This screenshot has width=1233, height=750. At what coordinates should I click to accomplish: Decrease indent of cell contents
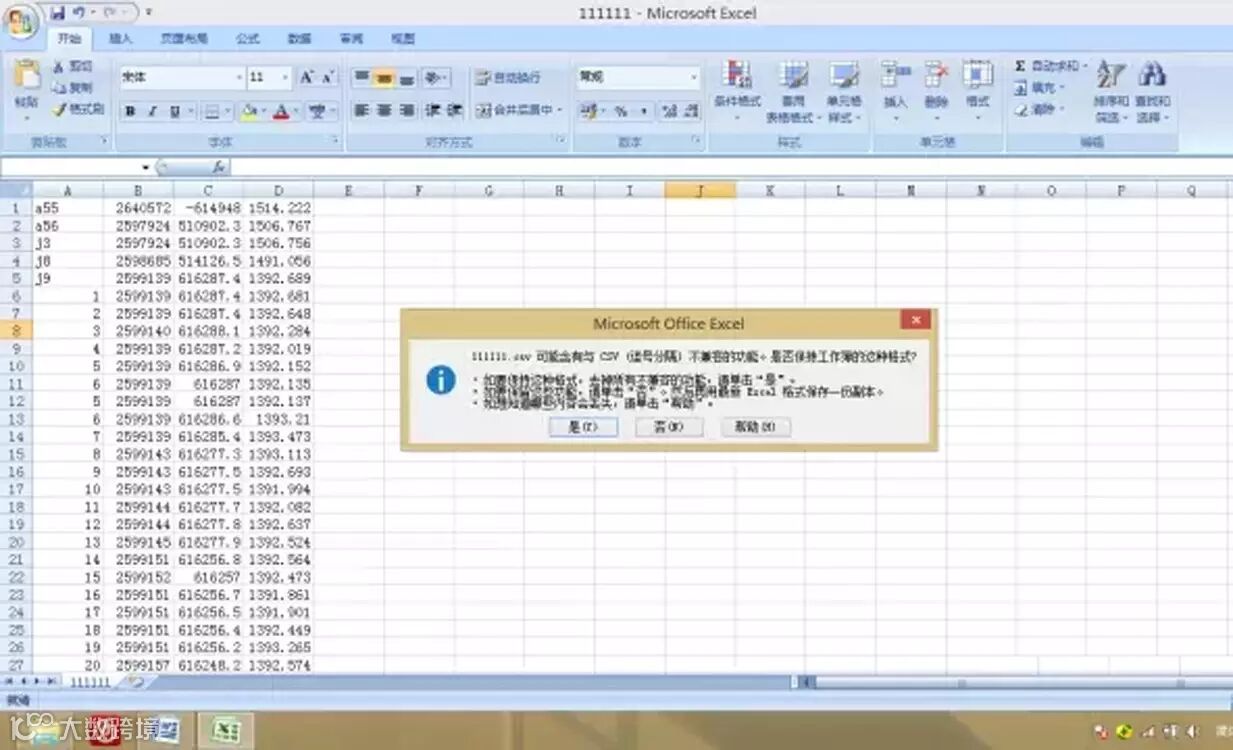tap(432, 110)
